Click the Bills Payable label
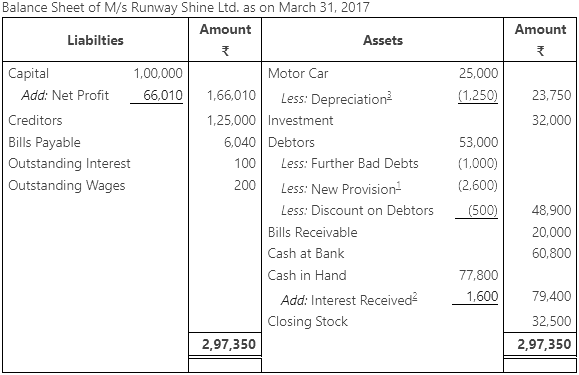 point(44,142)
